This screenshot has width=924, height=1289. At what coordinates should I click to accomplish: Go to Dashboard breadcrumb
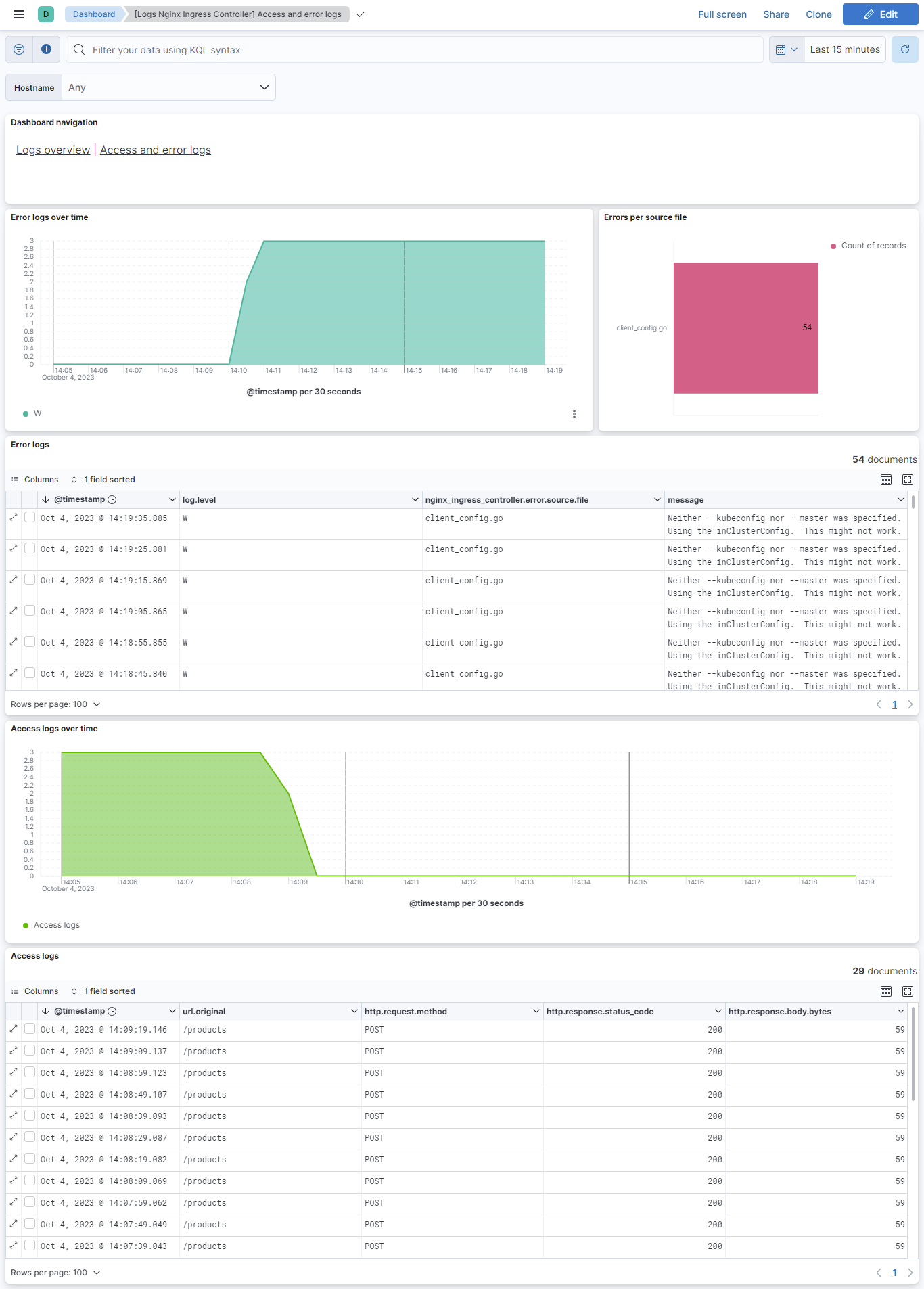[94, 14]
